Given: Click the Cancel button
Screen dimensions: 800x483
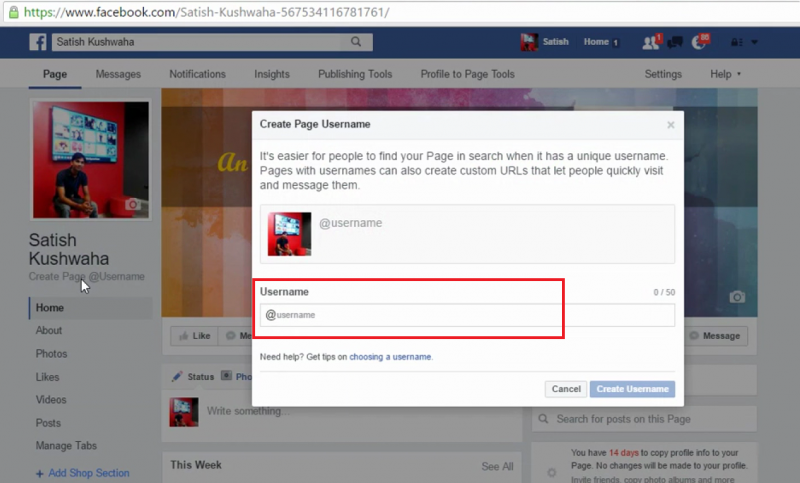Looking at the screenshot, I should pos(566,389).
